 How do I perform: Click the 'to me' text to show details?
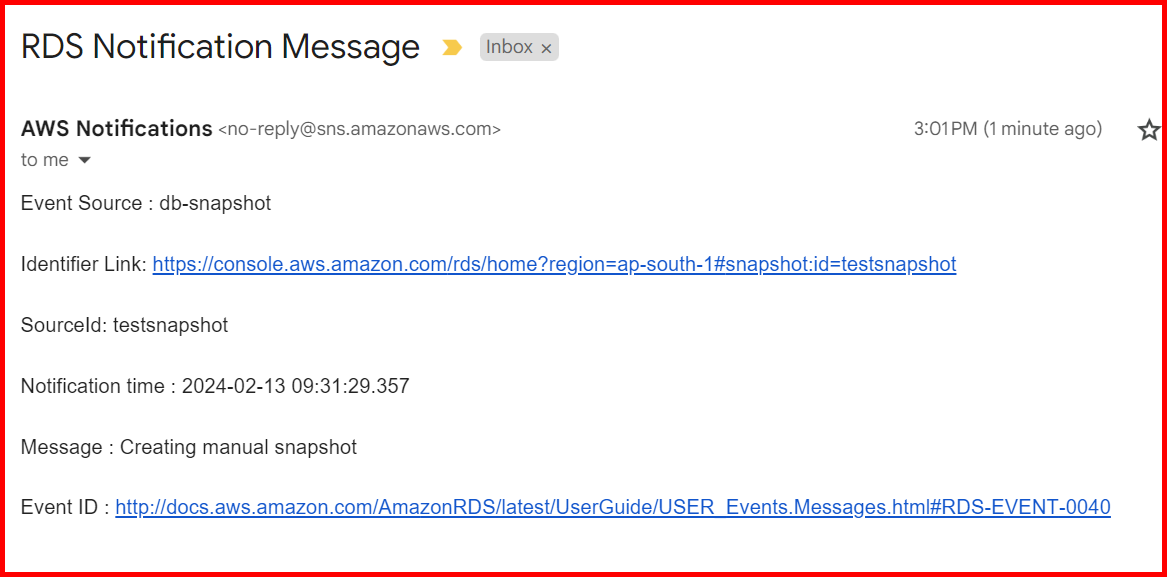coord(44,160)
